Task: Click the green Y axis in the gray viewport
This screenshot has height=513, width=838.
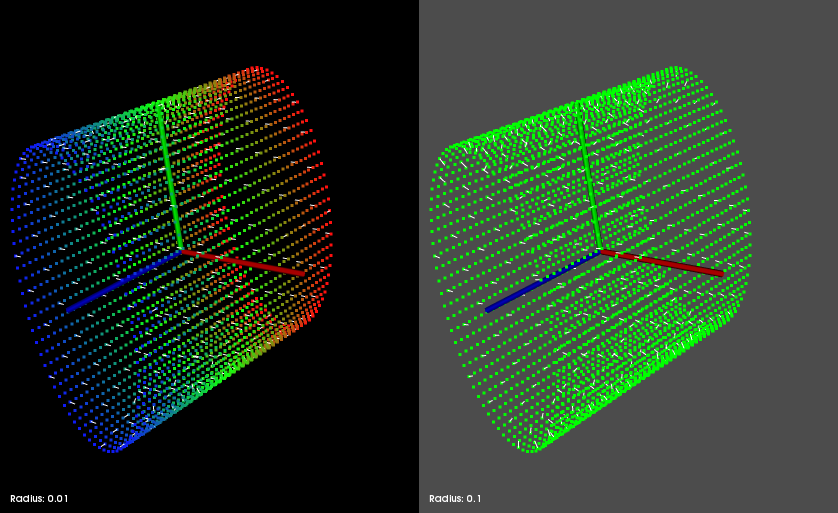Action: tap(590, 180)
